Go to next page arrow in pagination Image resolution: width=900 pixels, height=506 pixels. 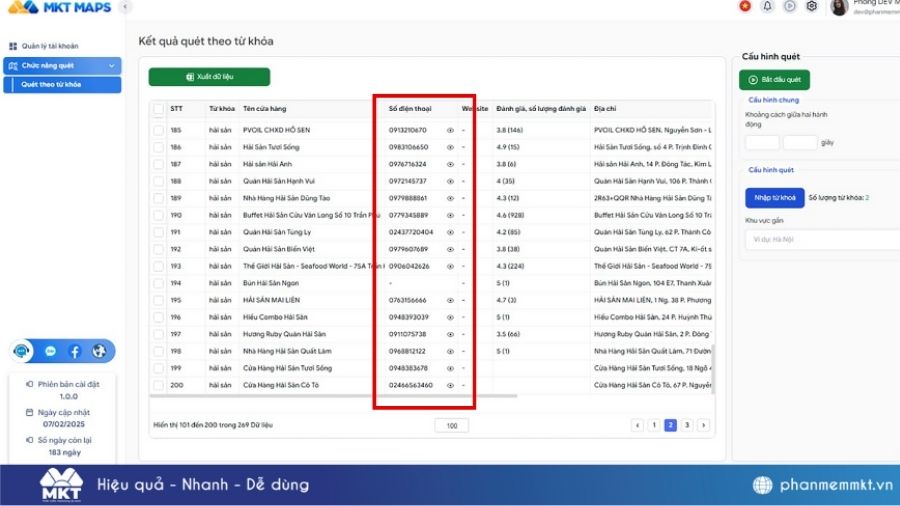704,425
